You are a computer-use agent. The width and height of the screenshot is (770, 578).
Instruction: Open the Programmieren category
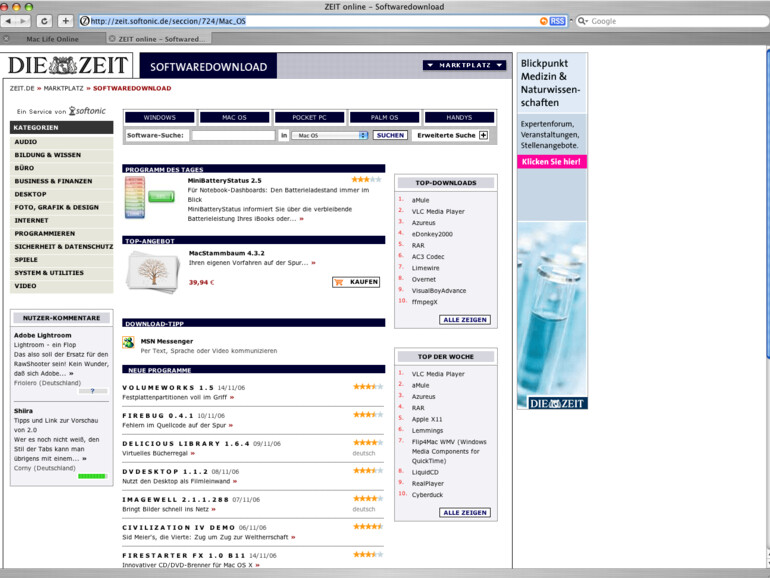point(61,233)
